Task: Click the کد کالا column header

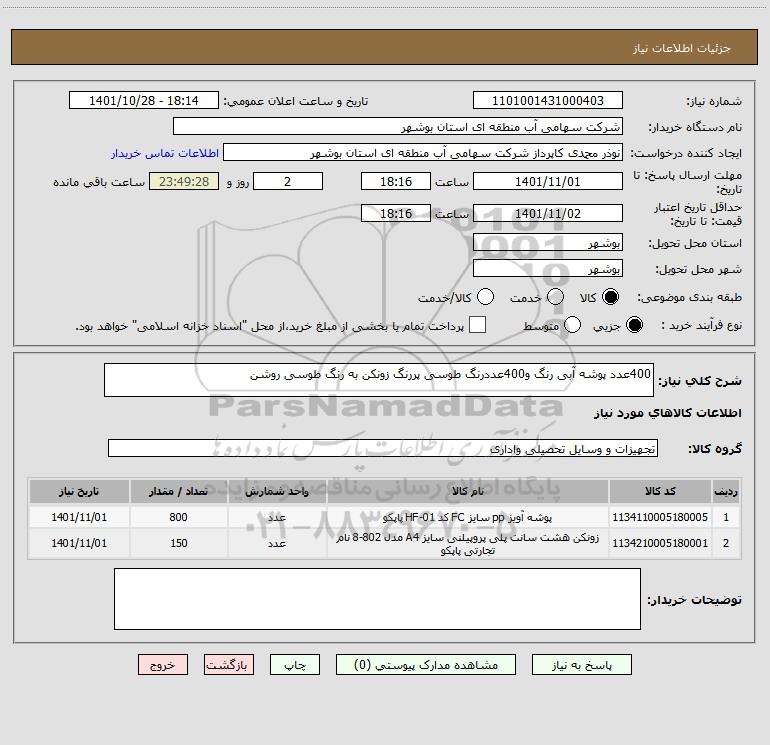Action: (x=660, y=491)
